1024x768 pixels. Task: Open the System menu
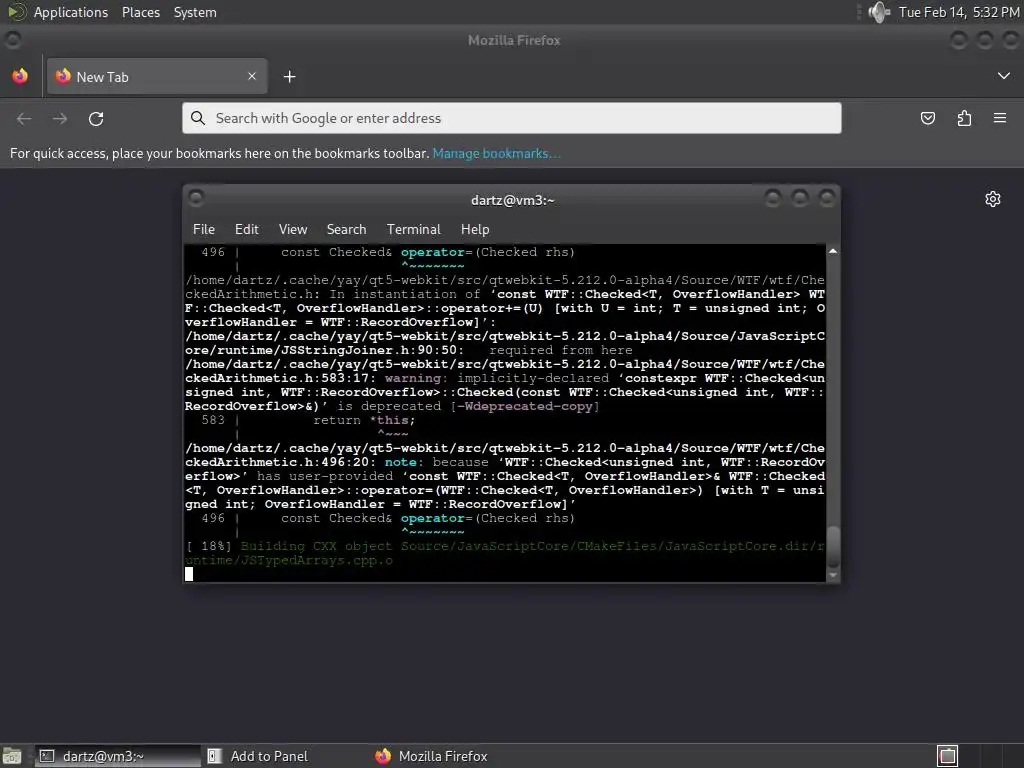point(195,12)
